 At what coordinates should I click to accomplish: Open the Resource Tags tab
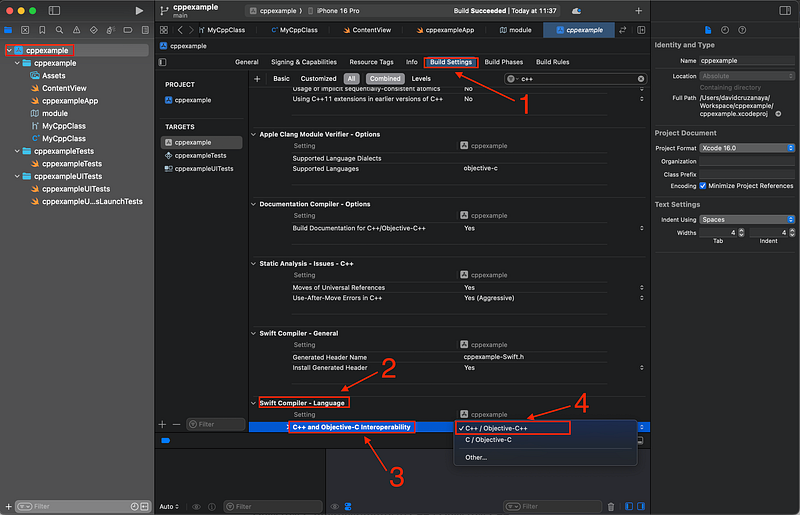(x=371, y=62)
